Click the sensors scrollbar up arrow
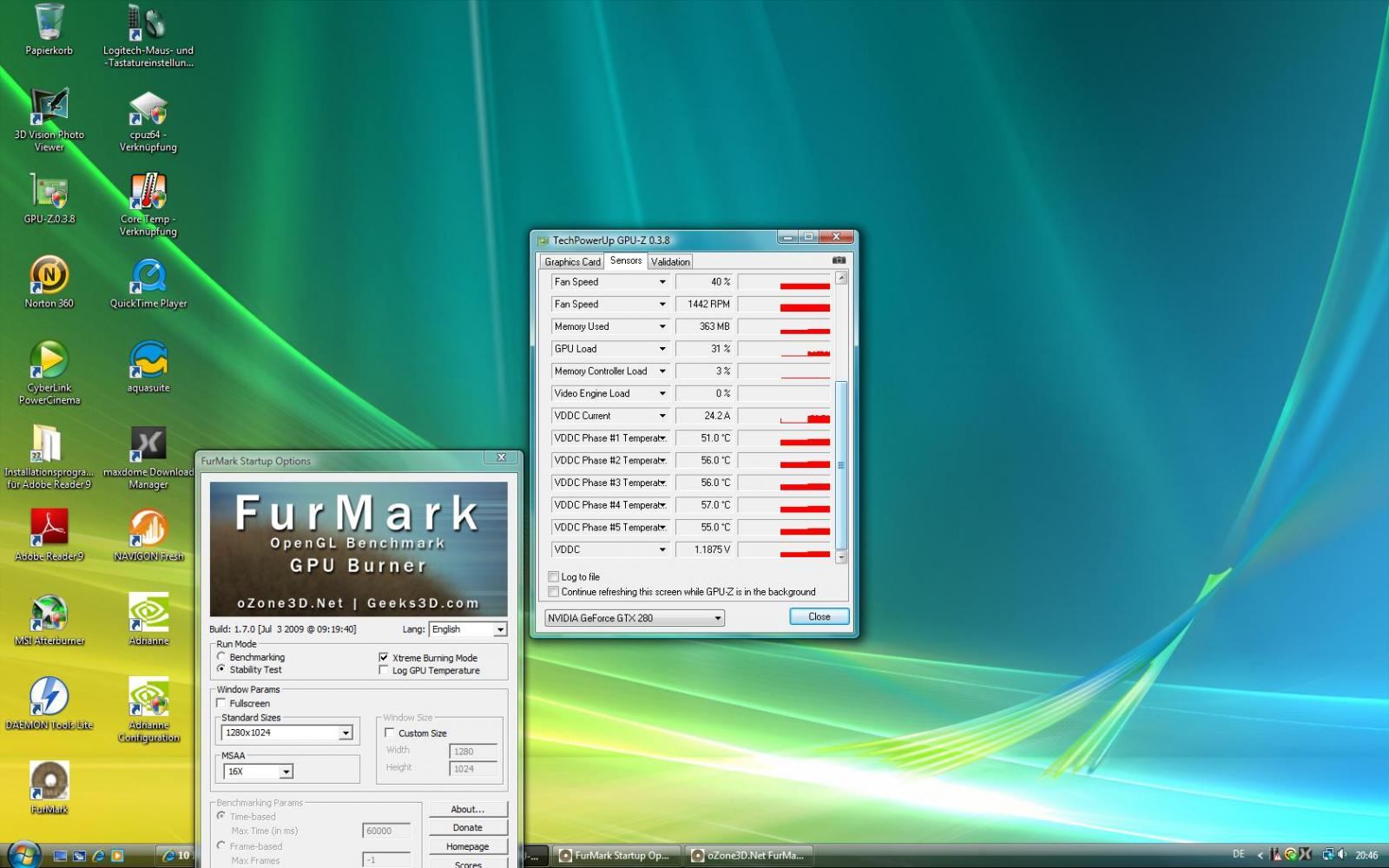This screenshot has width=1389, height=868. pos(840,278)
